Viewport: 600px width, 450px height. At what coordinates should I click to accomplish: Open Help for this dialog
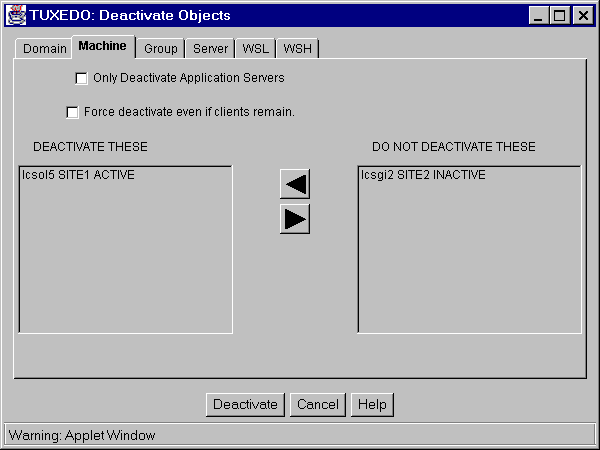point(372,404)
